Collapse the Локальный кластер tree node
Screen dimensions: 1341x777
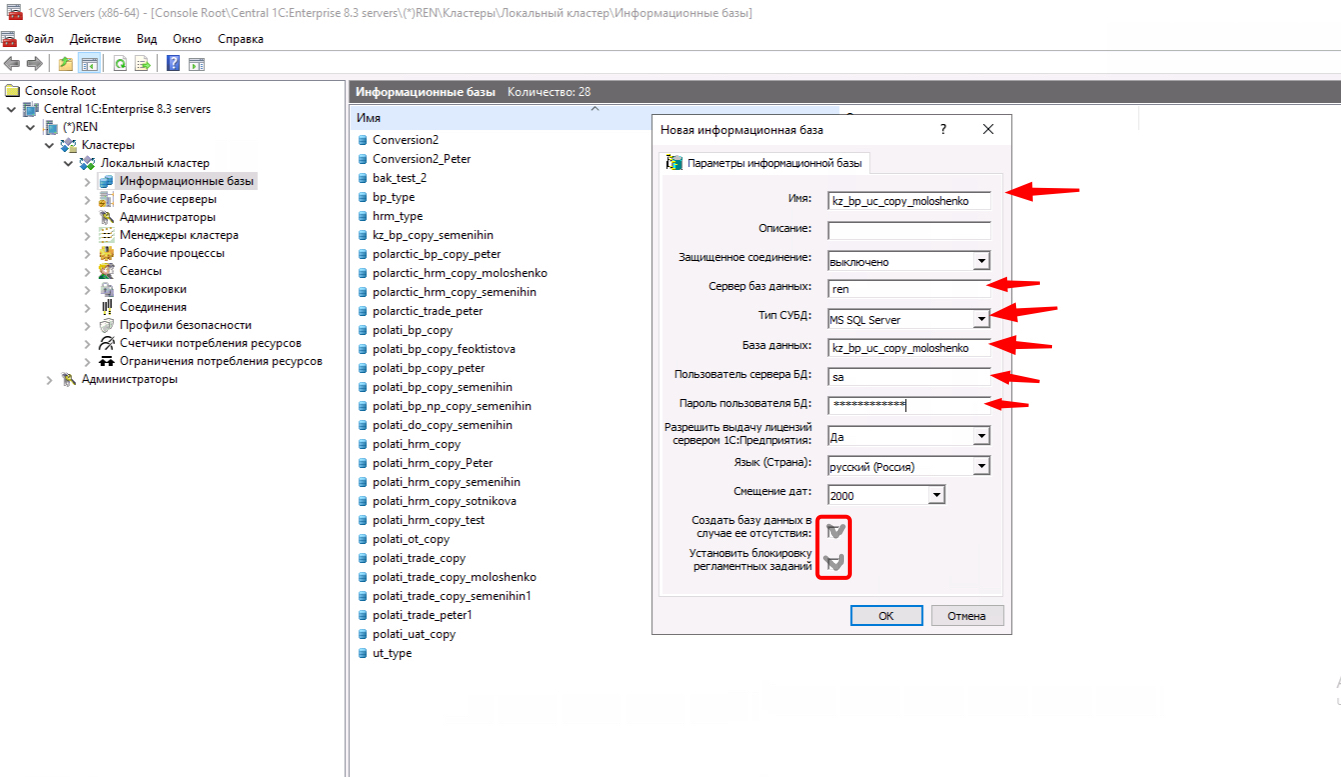point(68,163)
